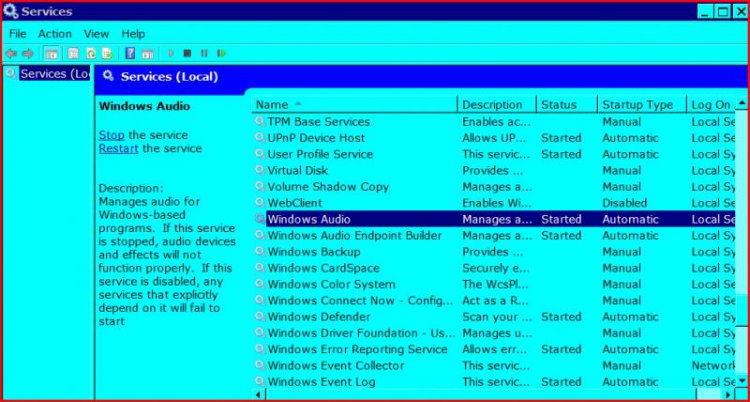Click the 'Securely e...' description of Windows CardSpace

pyautogui.click(x=496, y=268)
